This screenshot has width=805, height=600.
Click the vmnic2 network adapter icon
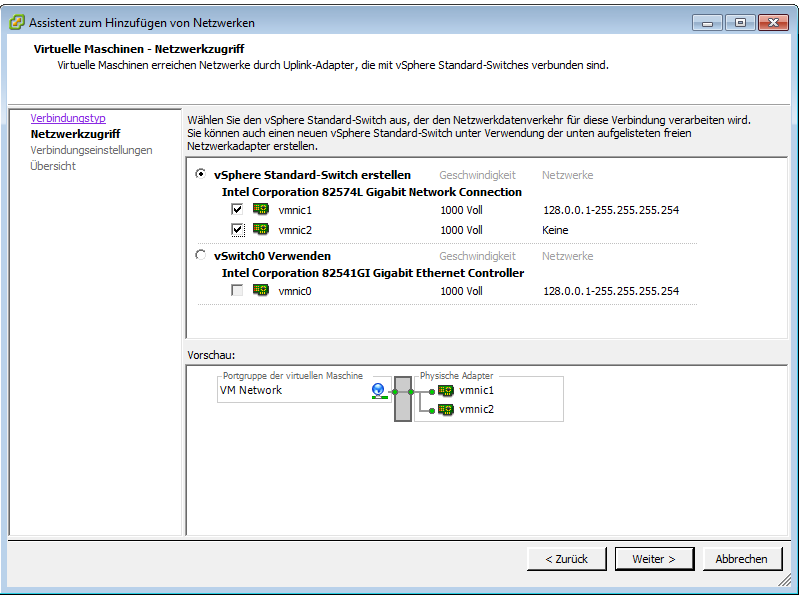point(260,229)
